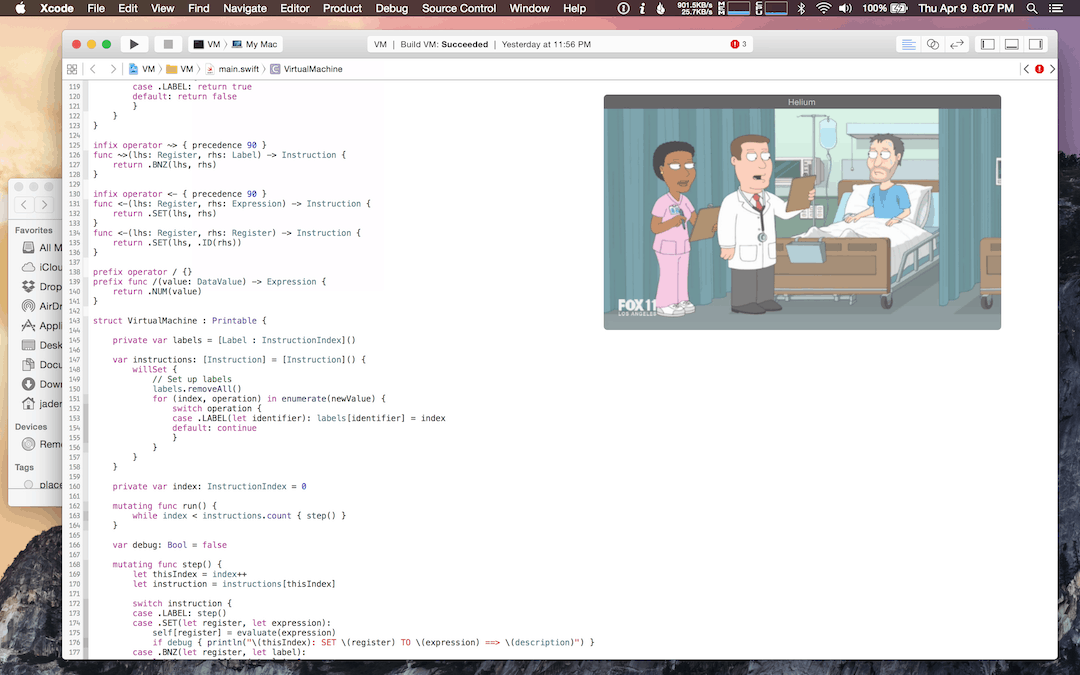Switch to the Version editor
Viewport: 1080px width, 675px height.
pyautogui.click(x=958, y=44)
